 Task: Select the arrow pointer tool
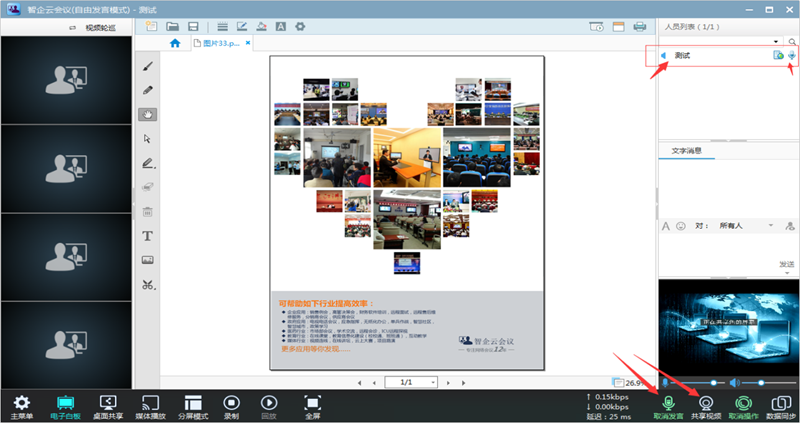tap(147, 139)
